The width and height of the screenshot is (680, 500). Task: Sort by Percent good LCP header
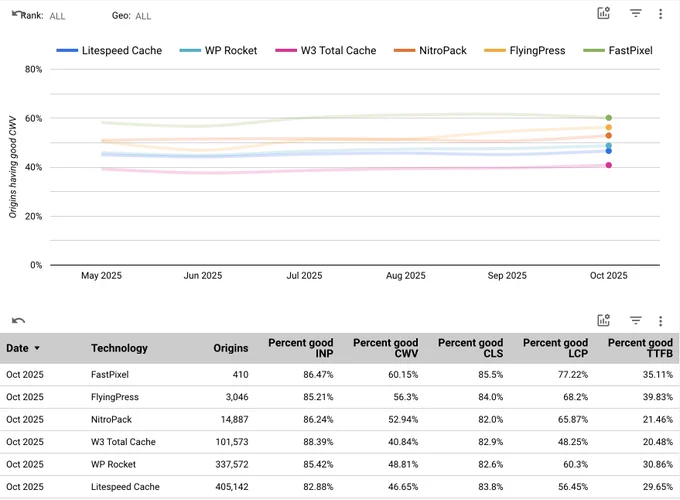tap(556, 348)
